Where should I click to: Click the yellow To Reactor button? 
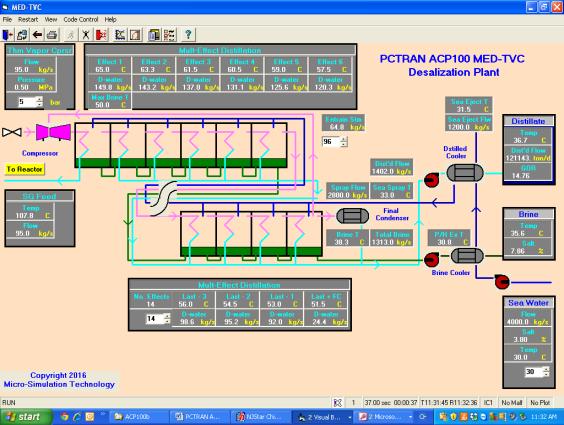(x=24, y=169)
